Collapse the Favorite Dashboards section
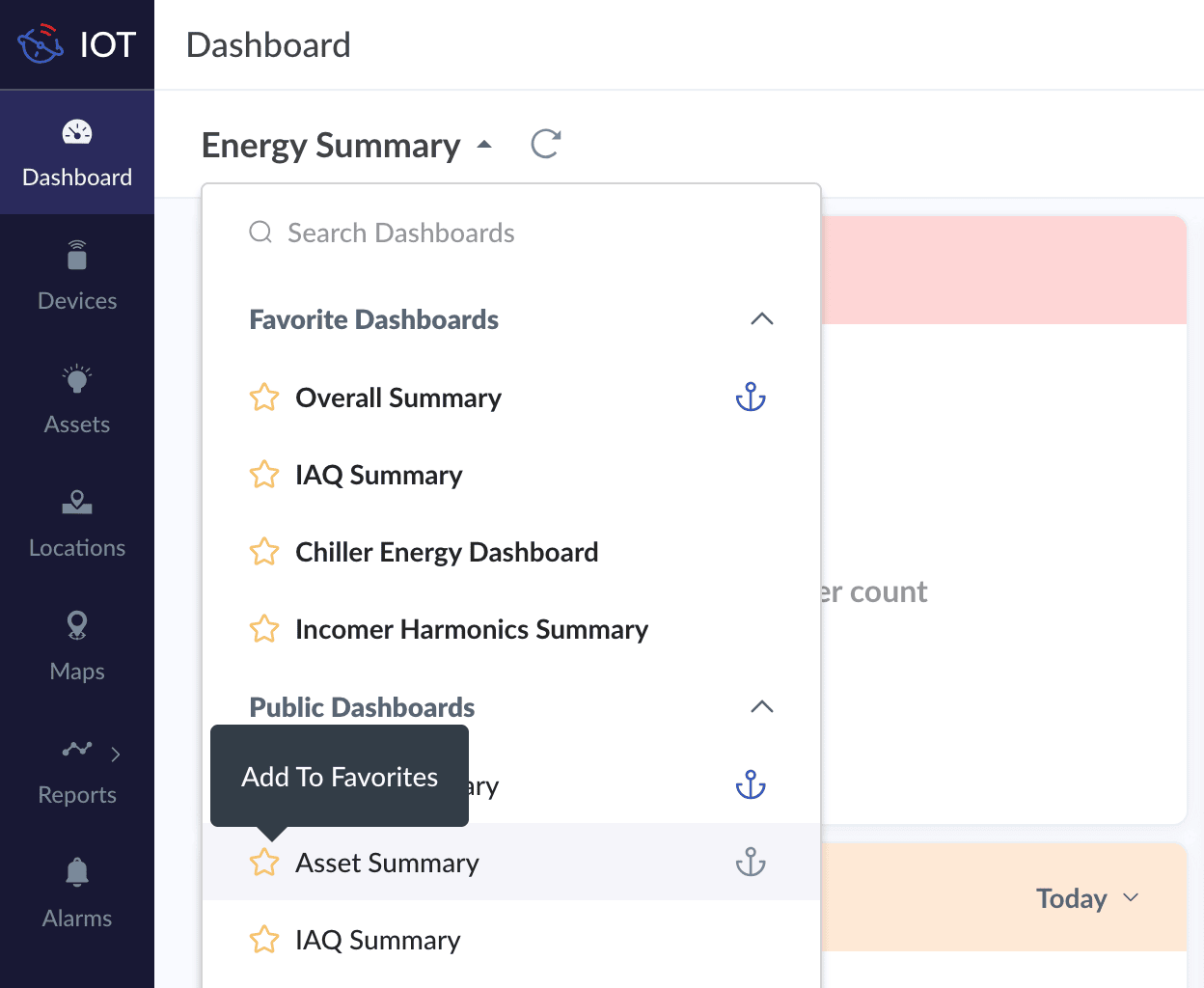The height and width of the screenshot is (988, 1204). click(762, 319)
